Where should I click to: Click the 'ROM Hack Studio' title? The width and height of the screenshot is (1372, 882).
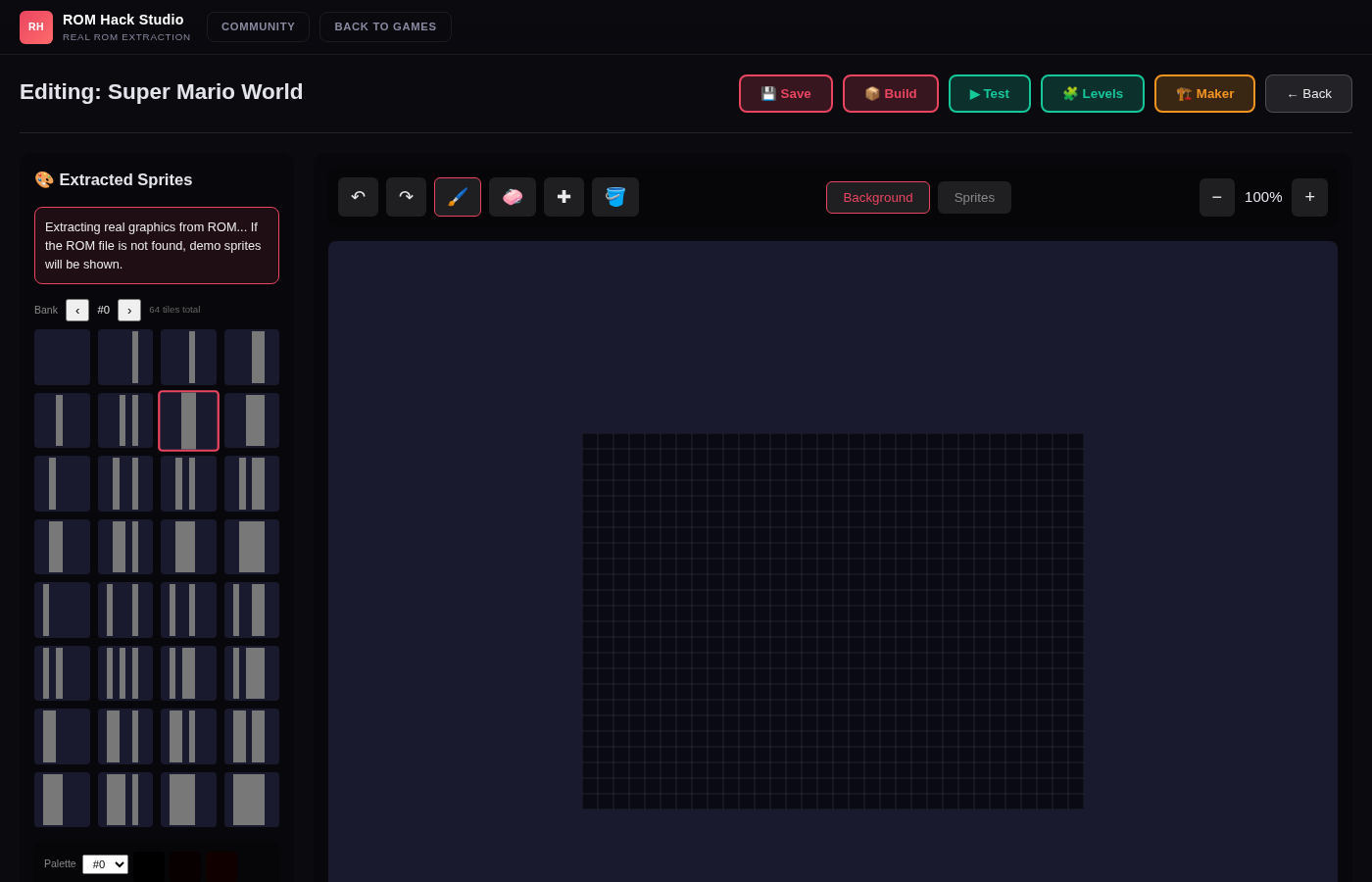123,20
